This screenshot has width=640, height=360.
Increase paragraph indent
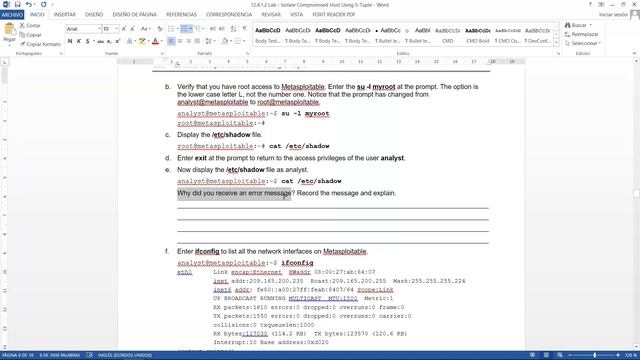(222, 29)
